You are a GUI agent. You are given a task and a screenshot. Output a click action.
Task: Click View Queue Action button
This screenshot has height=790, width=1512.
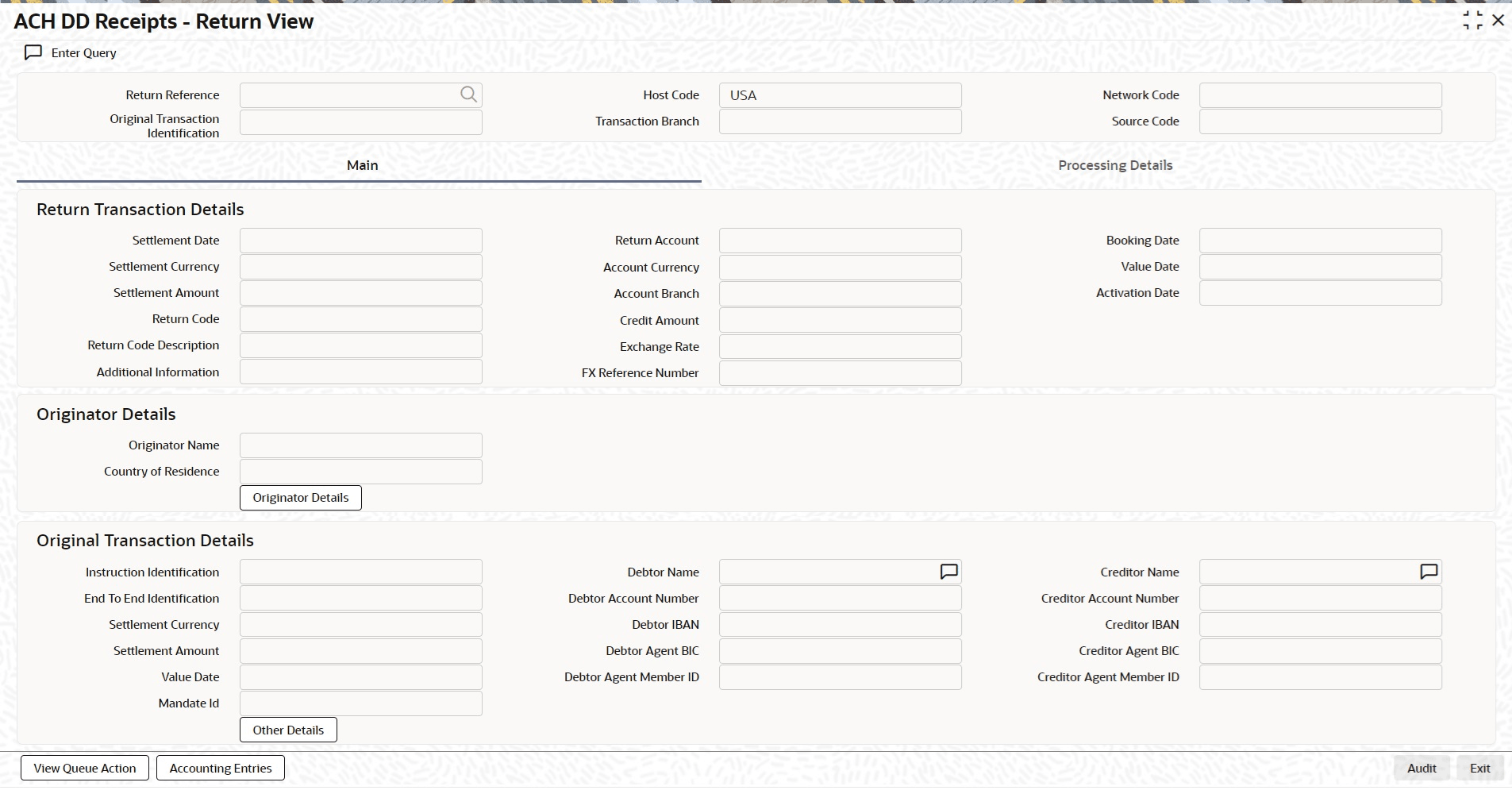click(x=85, y=769)
